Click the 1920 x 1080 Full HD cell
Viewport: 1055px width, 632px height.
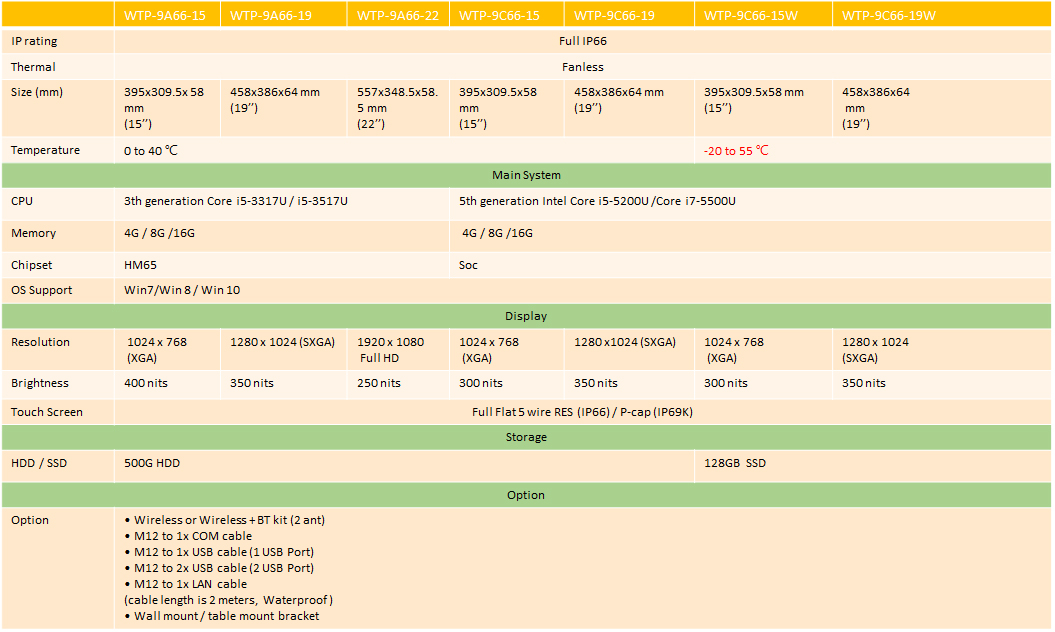(x=390, y=349)
